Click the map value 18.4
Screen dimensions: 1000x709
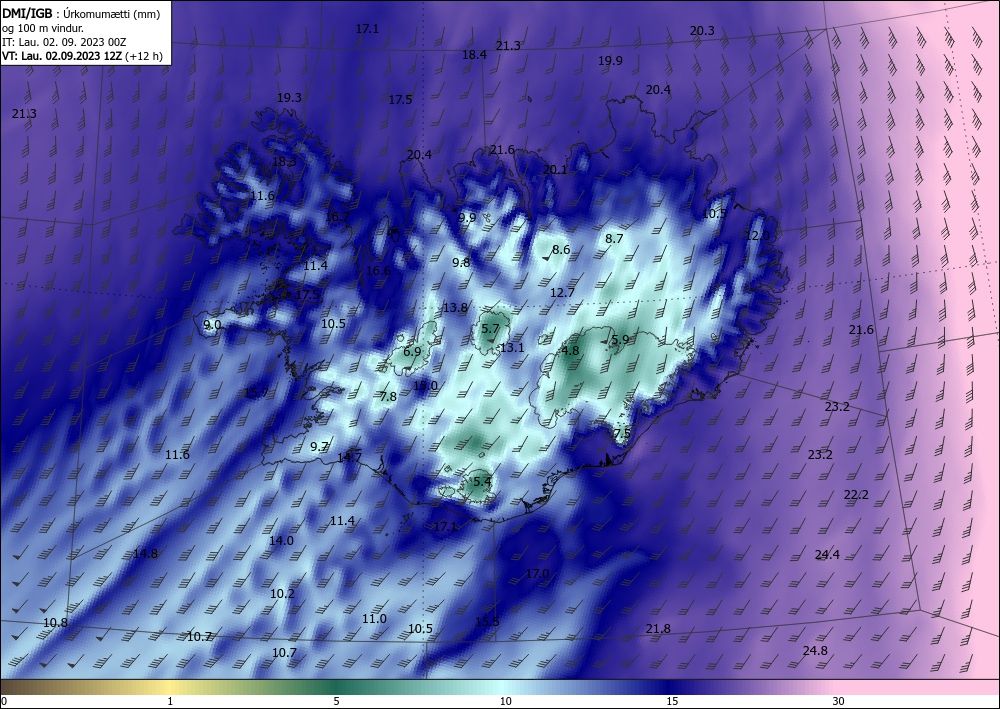[474, 55]
